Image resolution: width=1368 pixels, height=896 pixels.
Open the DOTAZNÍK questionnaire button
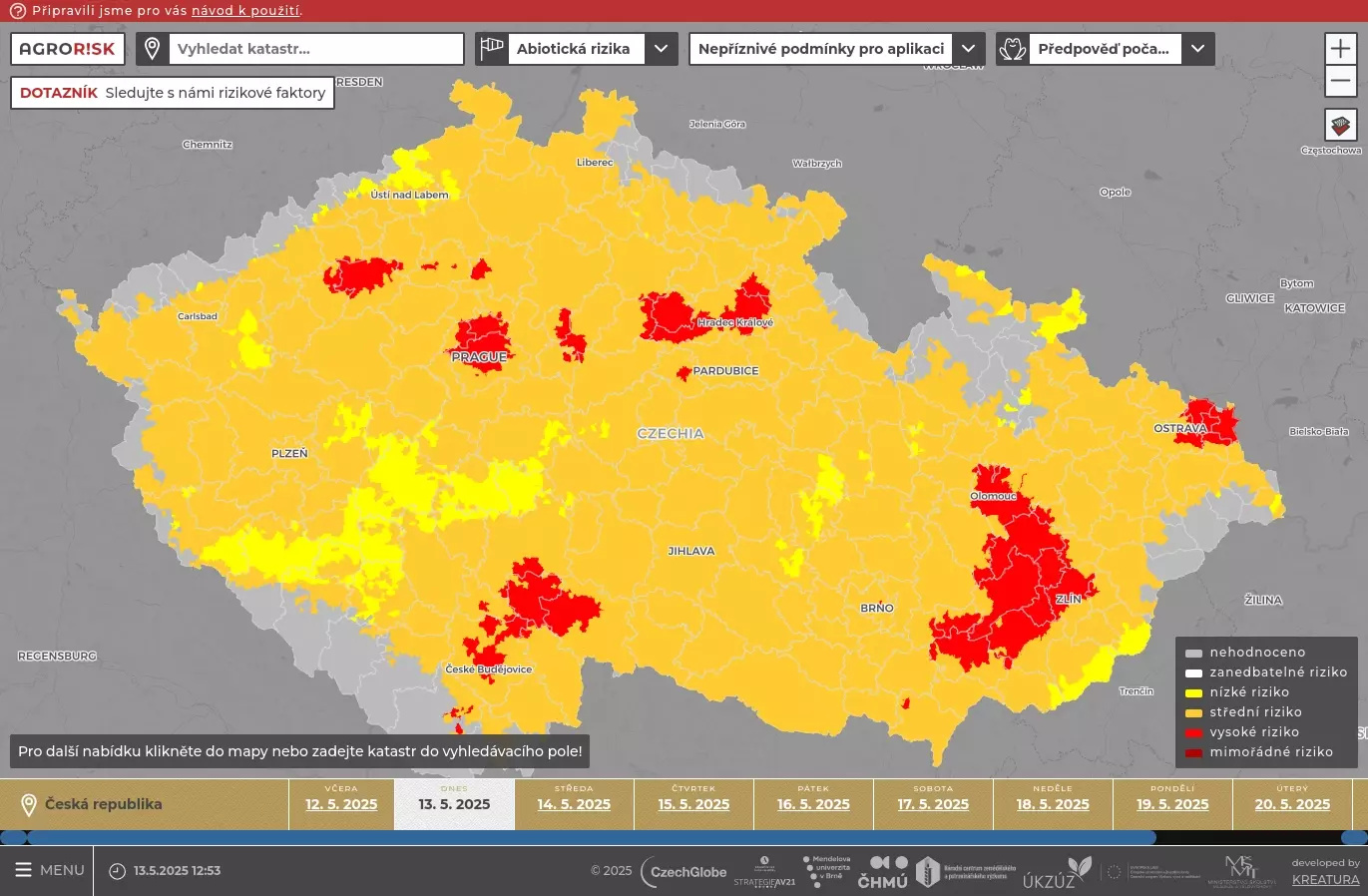[x=173, y=93]
